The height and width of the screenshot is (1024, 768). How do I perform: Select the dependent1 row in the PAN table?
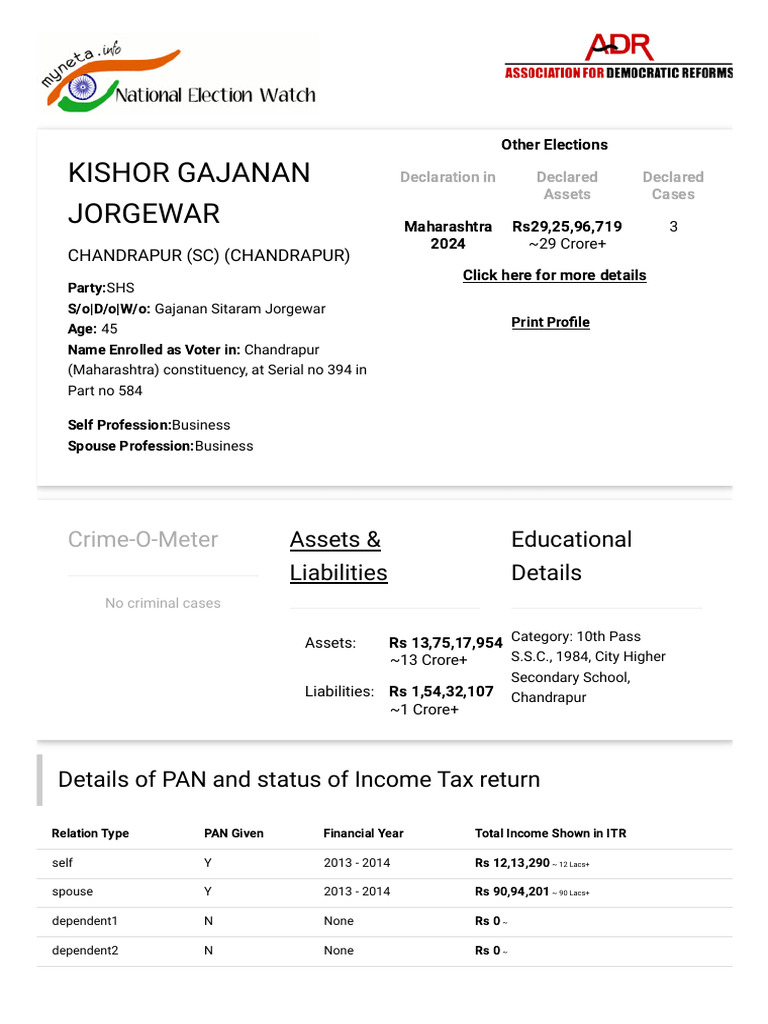(385, 921)
